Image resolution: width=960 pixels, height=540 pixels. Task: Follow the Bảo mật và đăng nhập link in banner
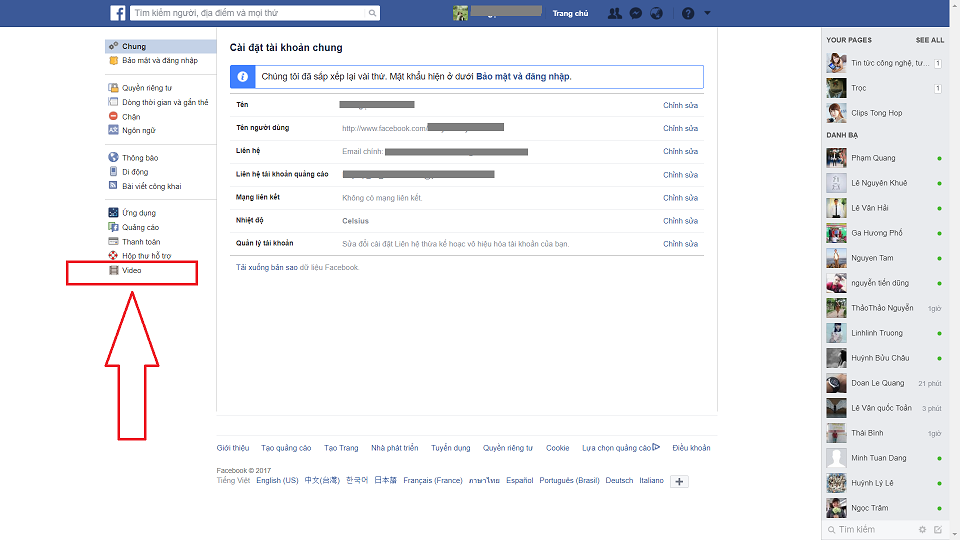[x=523, y=77]
